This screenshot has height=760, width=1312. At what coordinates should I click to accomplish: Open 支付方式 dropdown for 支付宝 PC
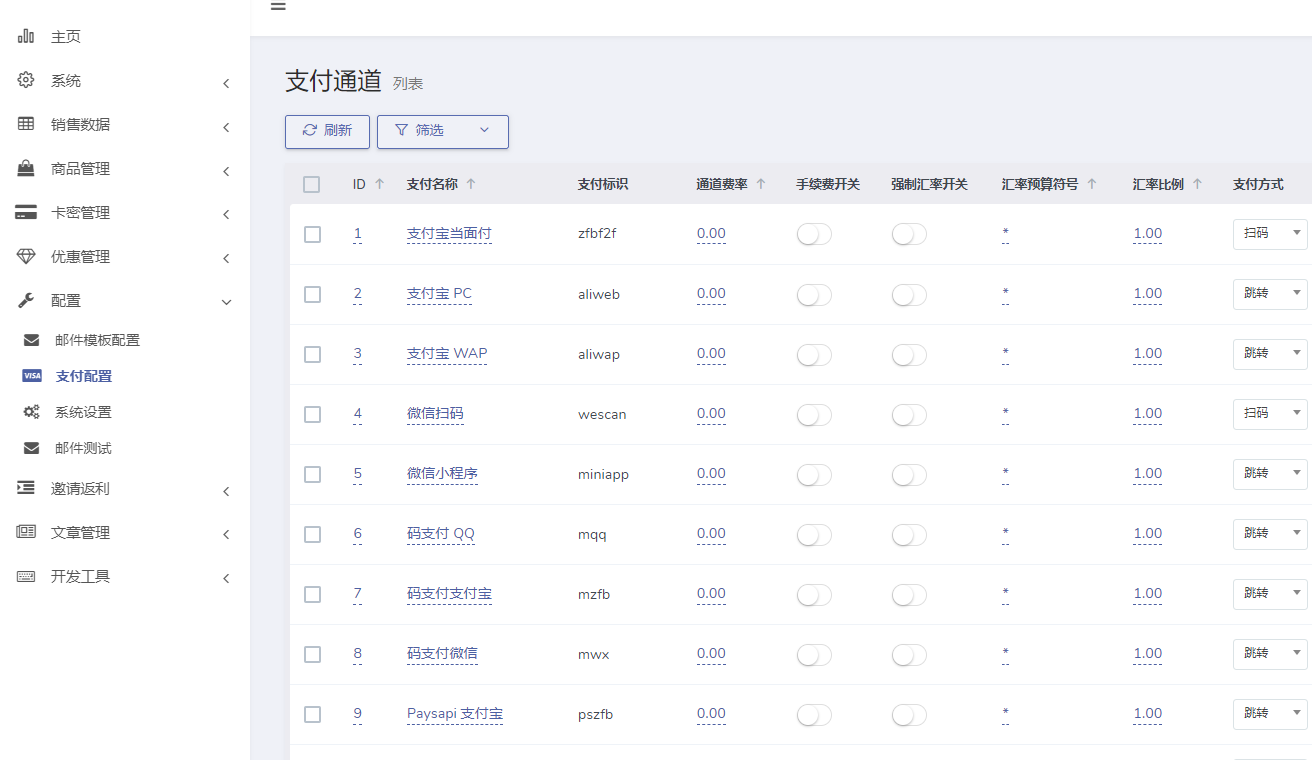click(1269, 294)
